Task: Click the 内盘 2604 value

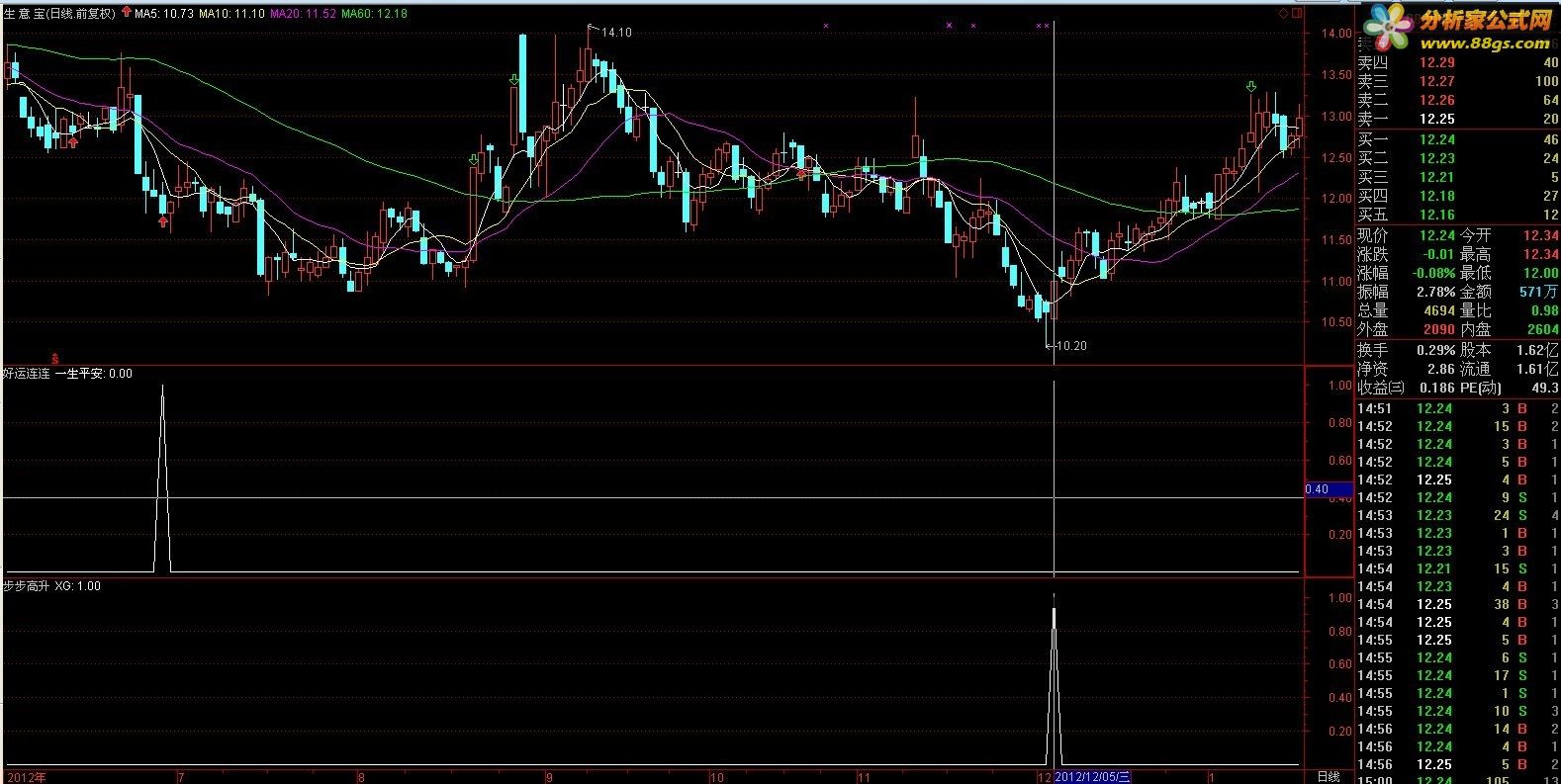Action: 1543,329
